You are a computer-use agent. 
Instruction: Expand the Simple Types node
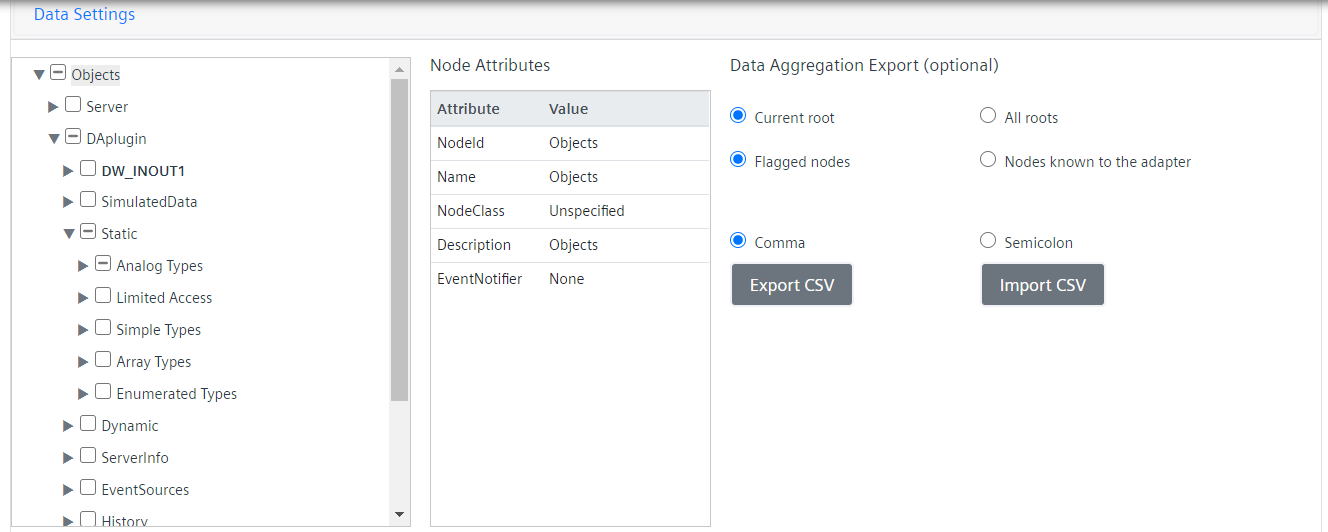pyautogui.click(x=83, y=330)
